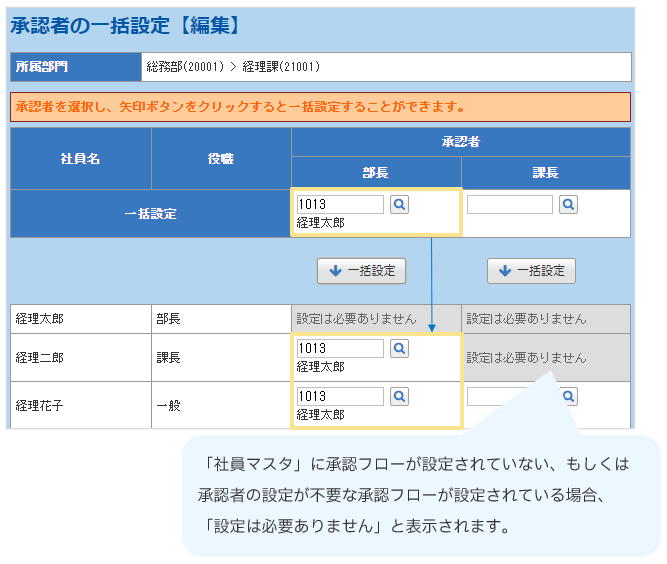
Task: Select 部長 approver input in 経理二郎 row
Action: click(x=340, y=348)
